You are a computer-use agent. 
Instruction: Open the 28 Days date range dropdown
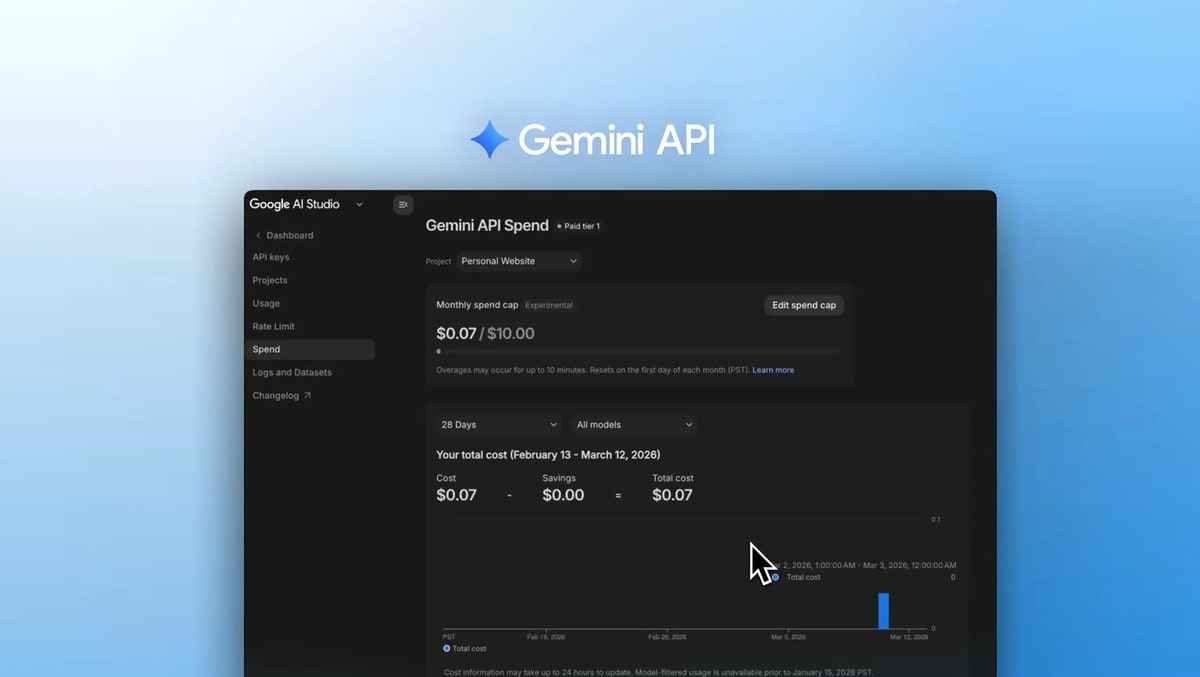pos(497,424)
